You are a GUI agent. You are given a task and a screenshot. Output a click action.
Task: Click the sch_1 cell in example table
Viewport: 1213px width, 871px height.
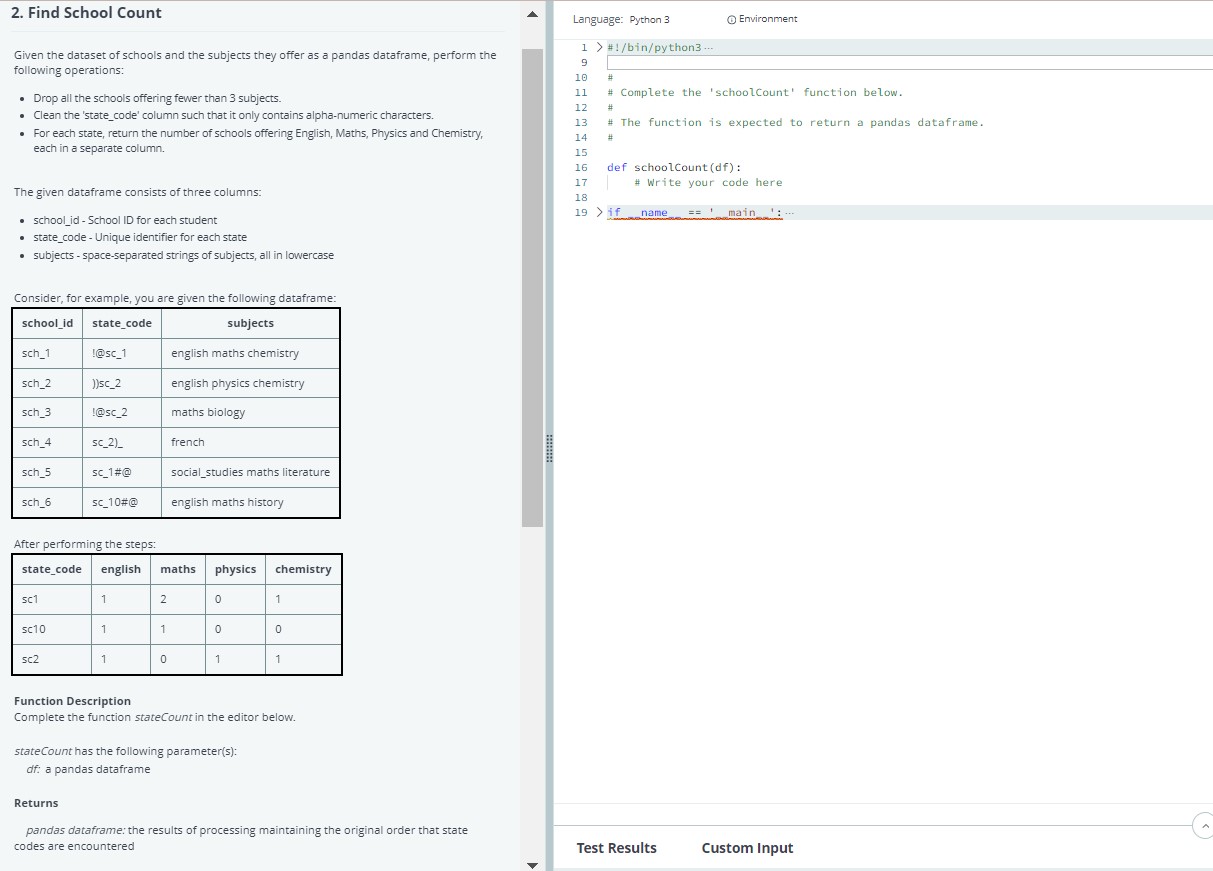[37, 353]
